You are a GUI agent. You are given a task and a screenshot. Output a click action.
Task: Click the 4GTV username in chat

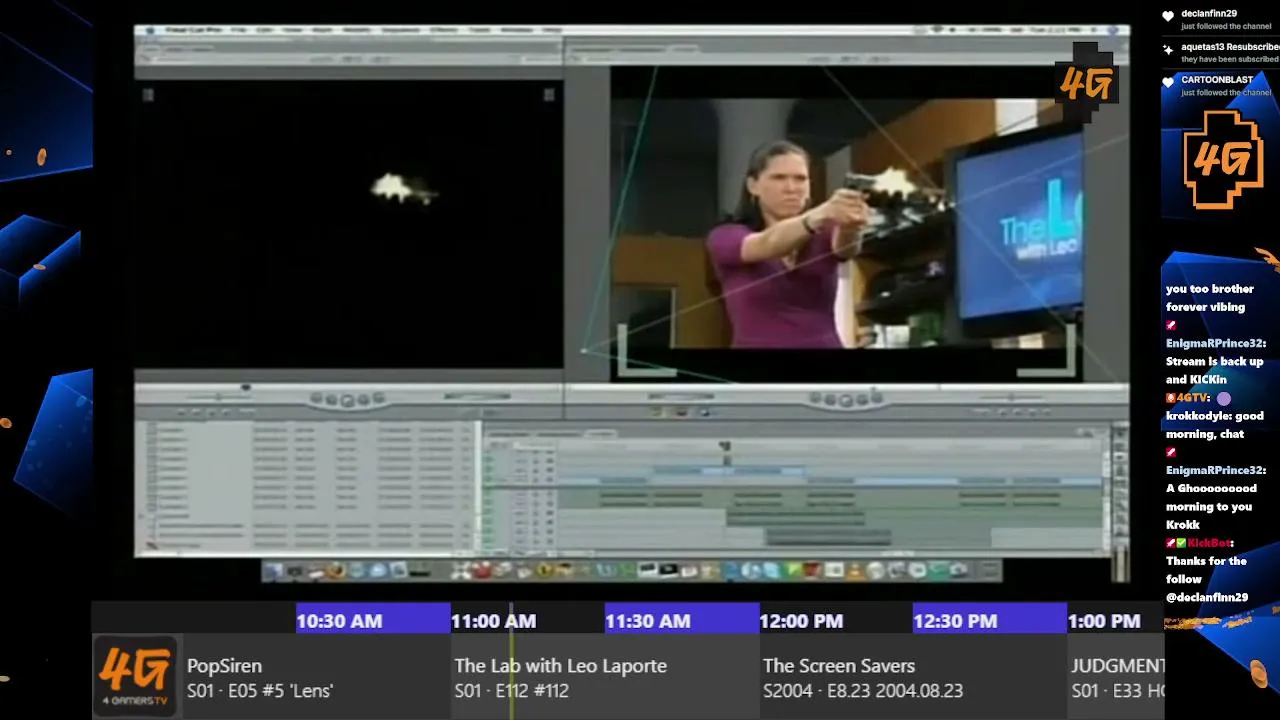click(1192, 398)
